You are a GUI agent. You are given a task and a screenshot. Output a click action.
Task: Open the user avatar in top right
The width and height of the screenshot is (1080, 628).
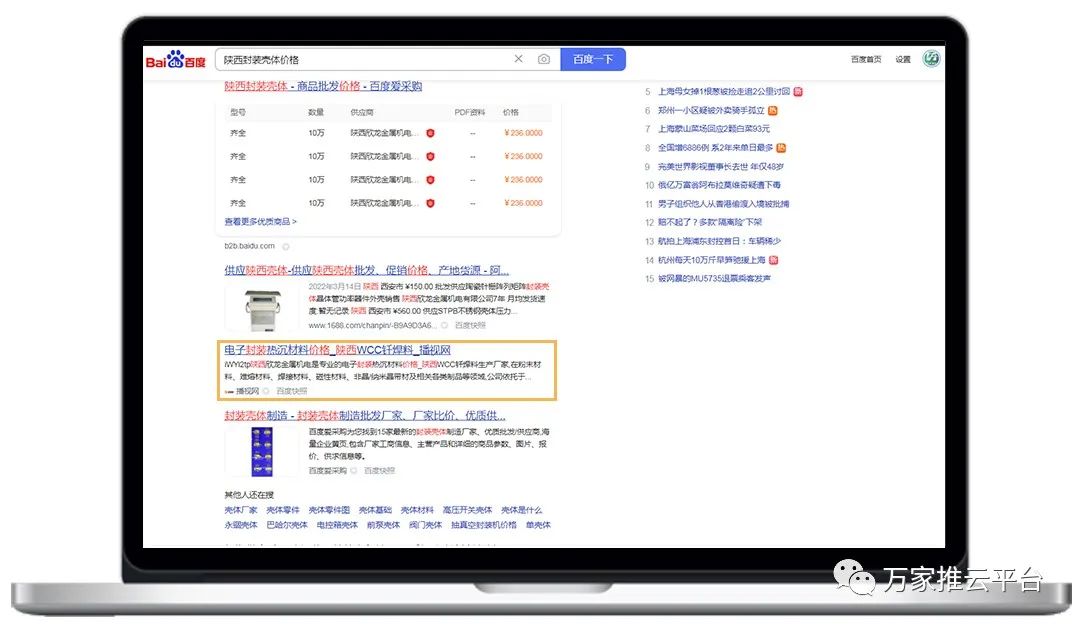[x=930, y=59]
